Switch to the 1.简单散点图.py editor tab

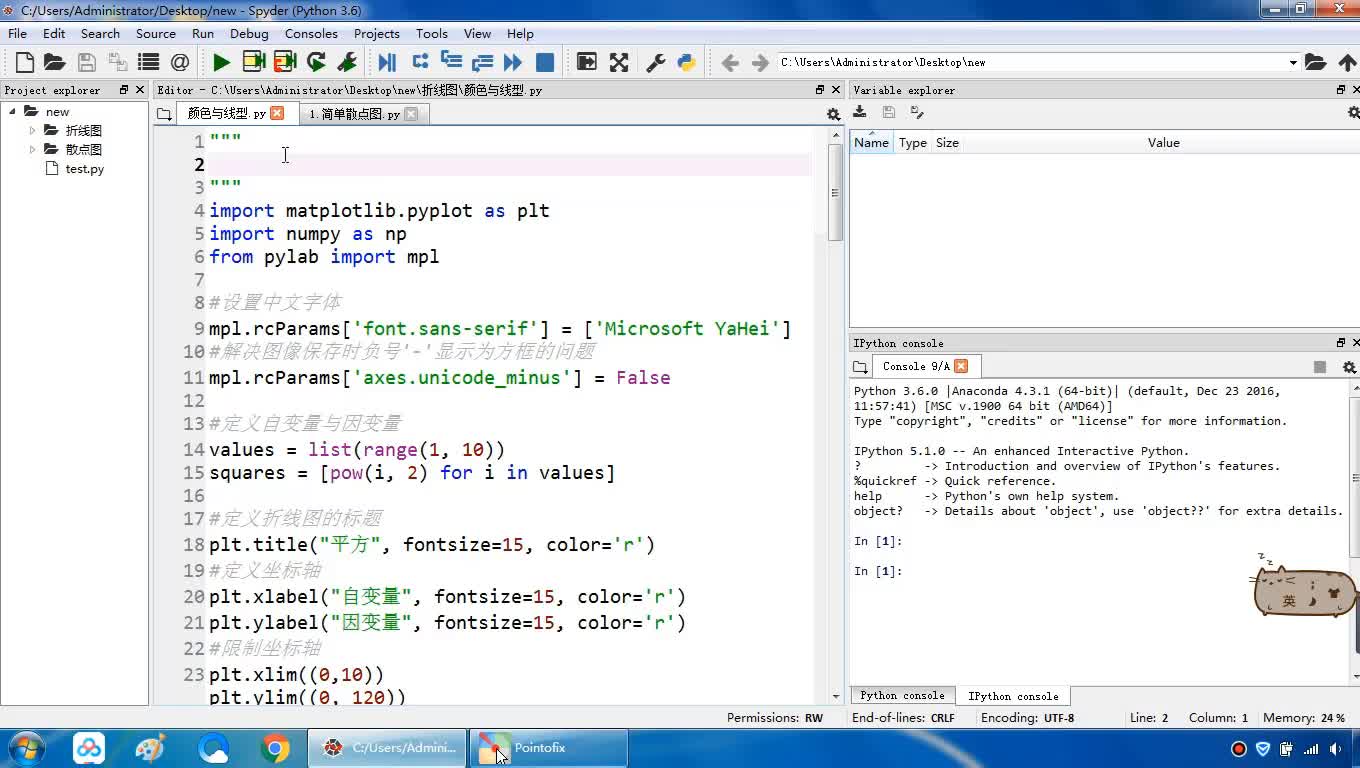pos(354,114)
